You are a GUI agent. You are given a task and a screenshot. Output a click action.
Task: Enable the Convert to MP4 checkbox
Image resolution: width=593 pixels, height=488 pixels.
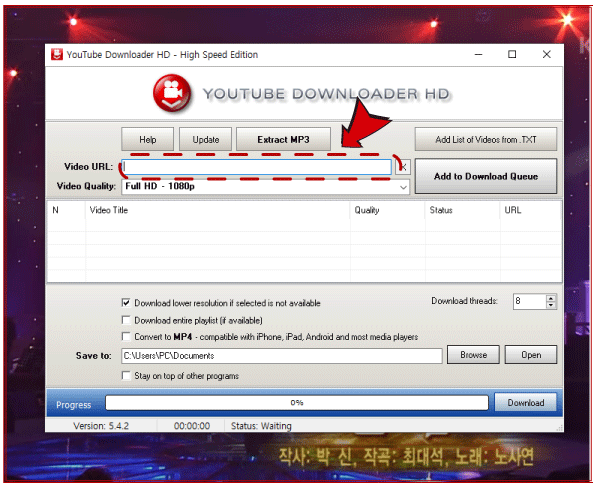point(126,336)
